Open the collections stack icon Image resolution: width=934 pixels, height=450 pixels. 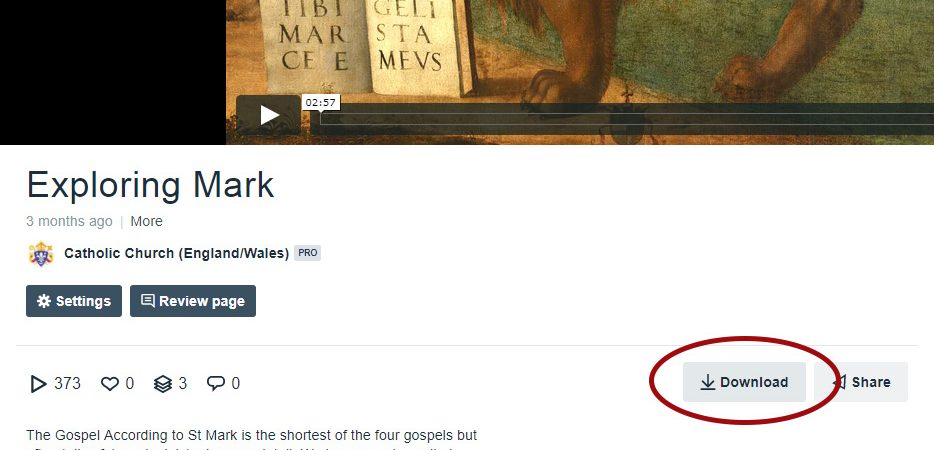click(163, 383)
